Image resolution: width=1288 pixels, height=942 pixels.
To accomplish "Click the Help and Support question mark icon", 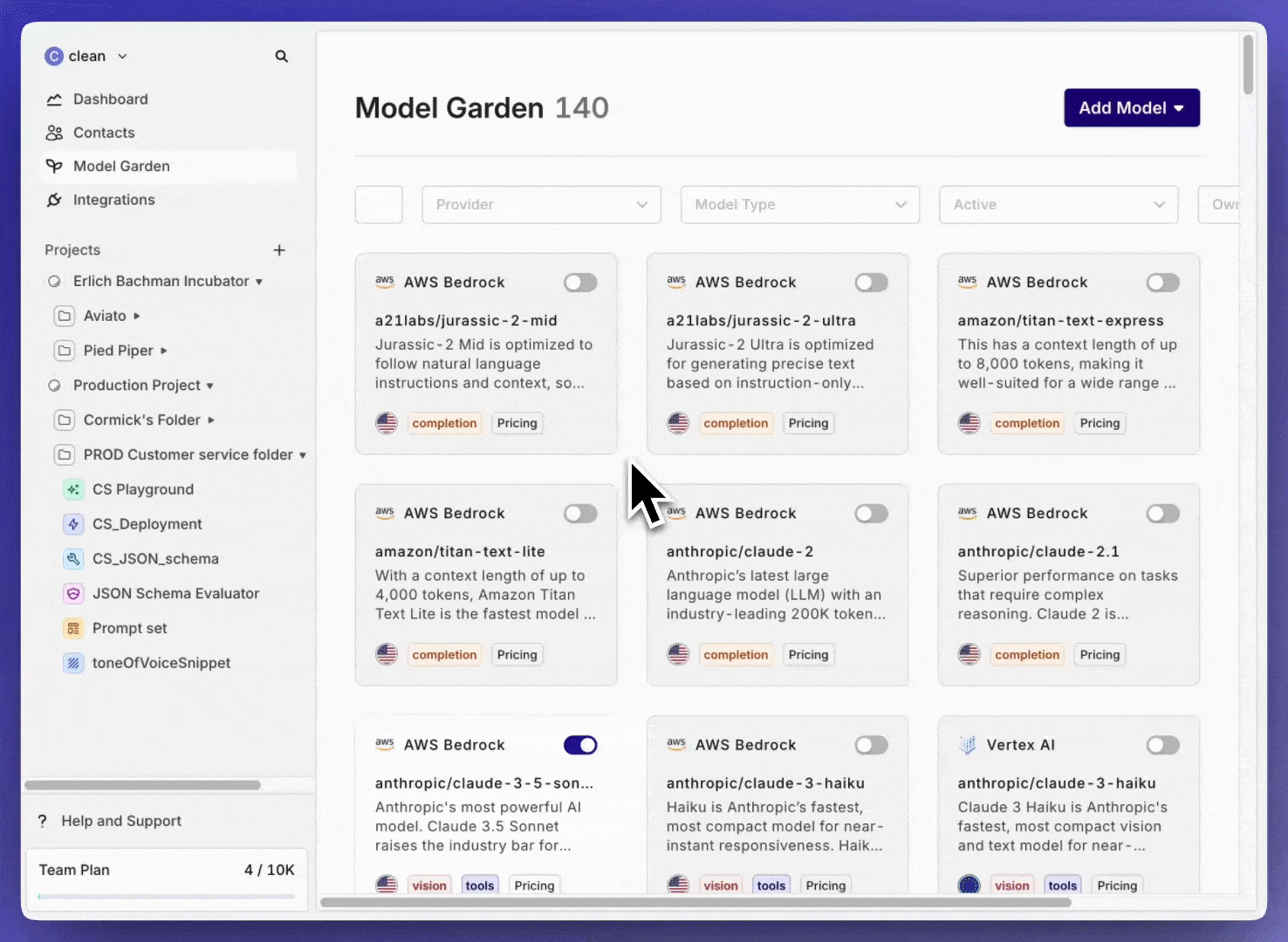I will coord(43,821).
